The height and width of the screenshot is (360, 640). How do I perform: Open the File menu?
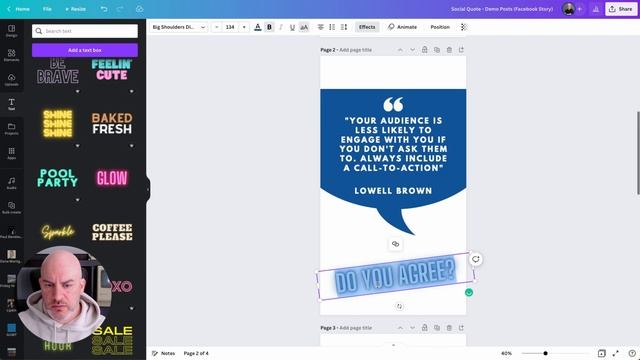(47, 9)
